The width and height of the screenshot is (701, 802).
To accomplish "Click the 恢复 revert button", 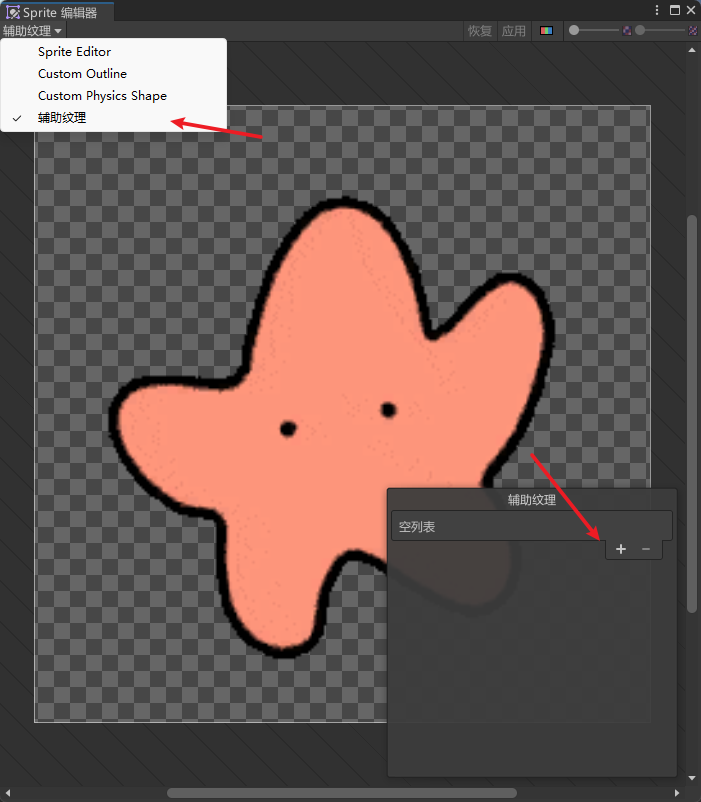I will [479, 31].
